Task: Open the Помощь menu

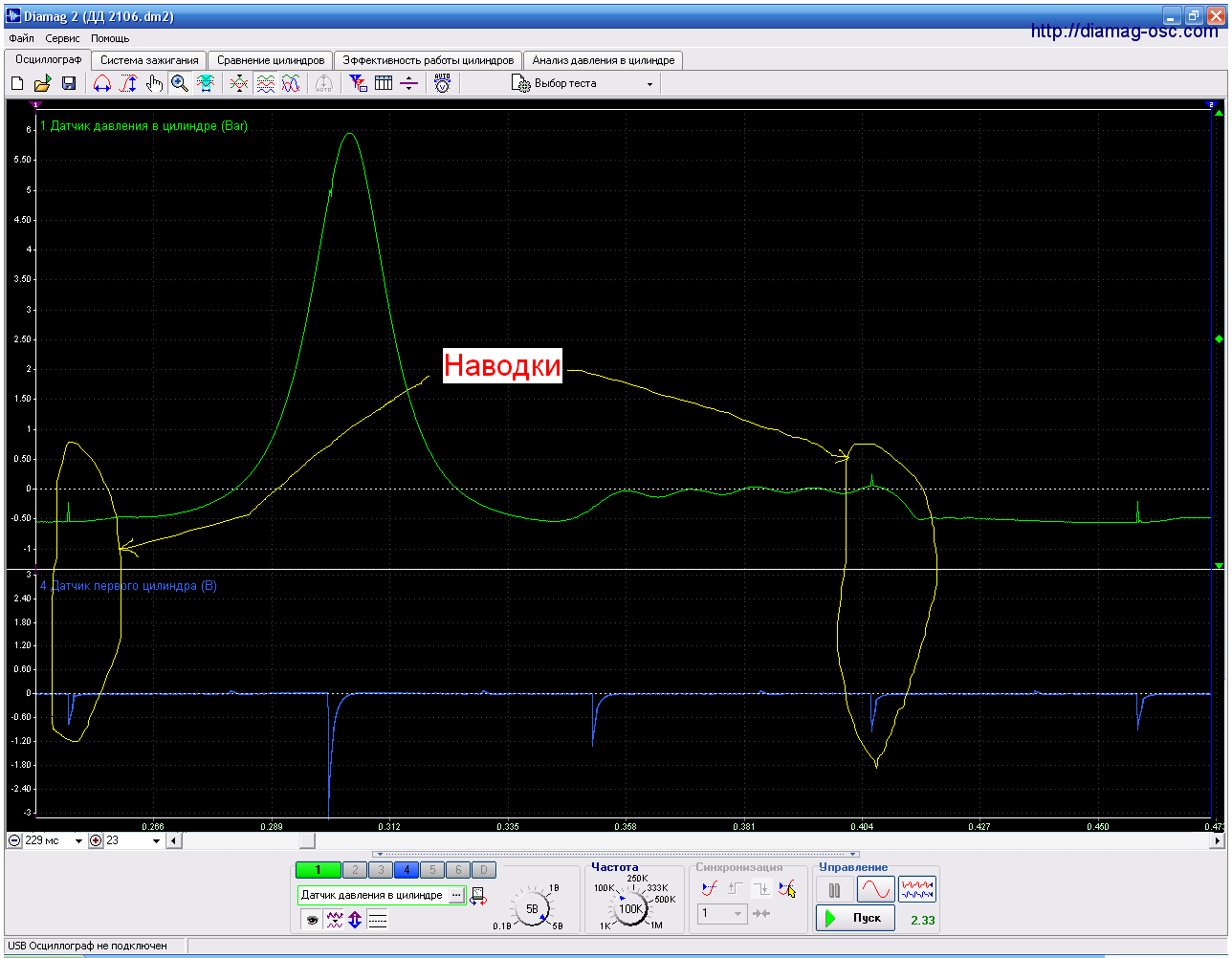Action: pyautogui.click(x=110, y=39)
